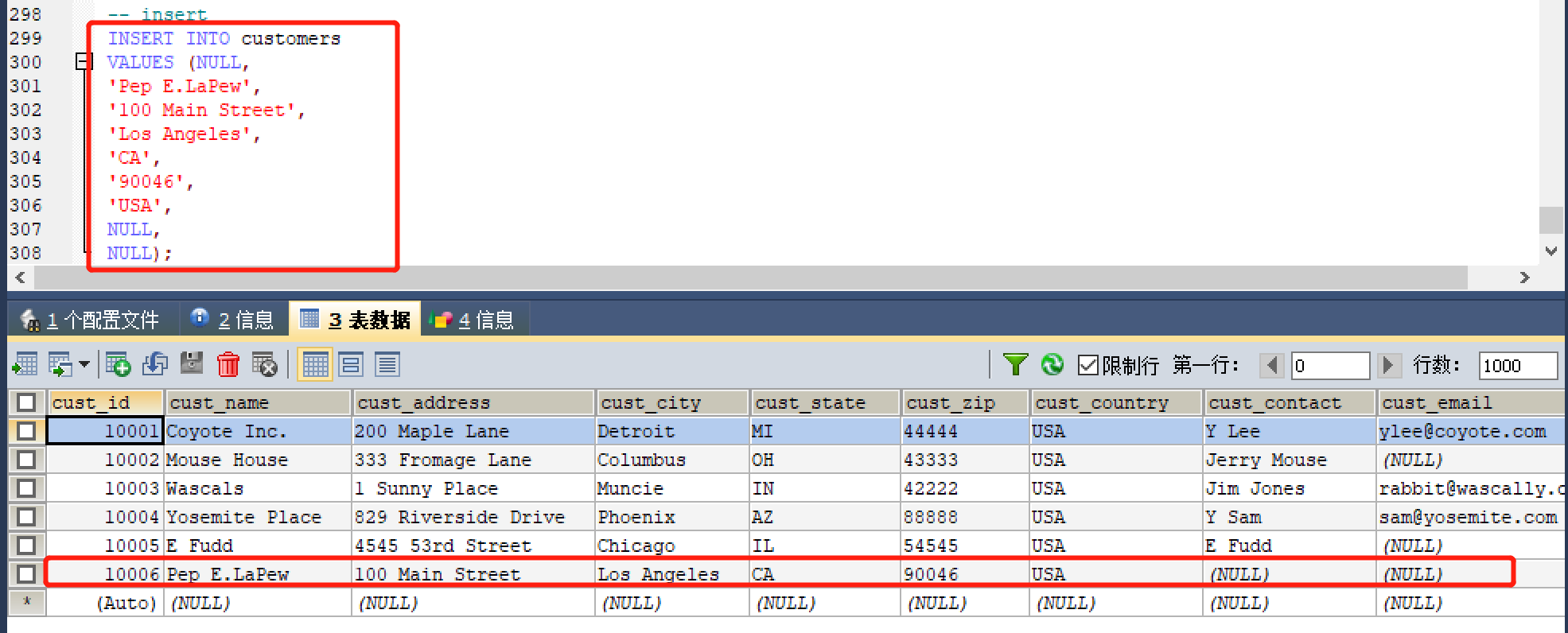Select the '(Auto)' cell in new row
Viewport: 1568px width, 633px height.
[x=105, y=603]
